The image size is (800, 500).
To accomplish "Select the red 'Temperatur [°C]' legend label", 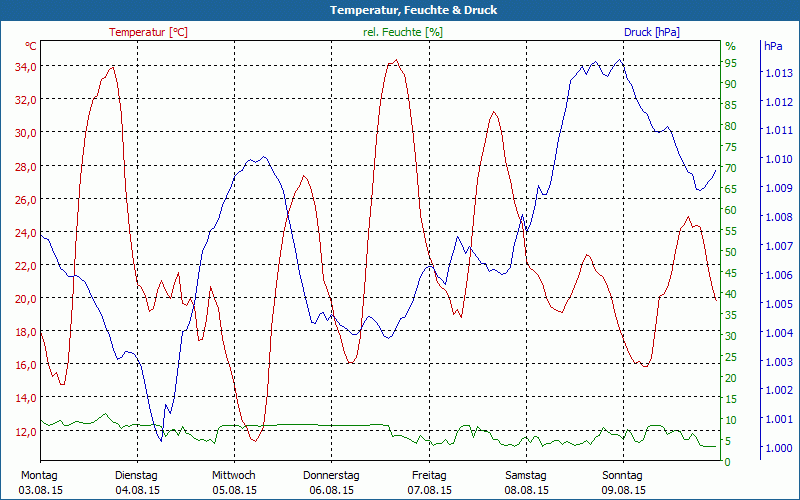I will click(x=148, y=32).
